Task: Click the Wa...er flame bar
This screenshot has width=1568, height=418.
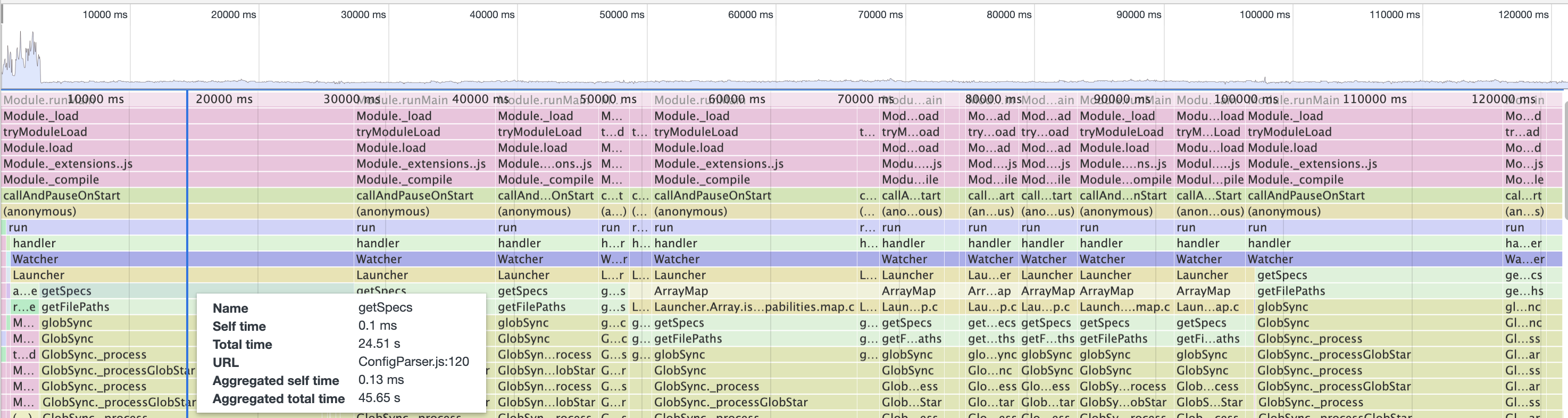Action: 1524,259
